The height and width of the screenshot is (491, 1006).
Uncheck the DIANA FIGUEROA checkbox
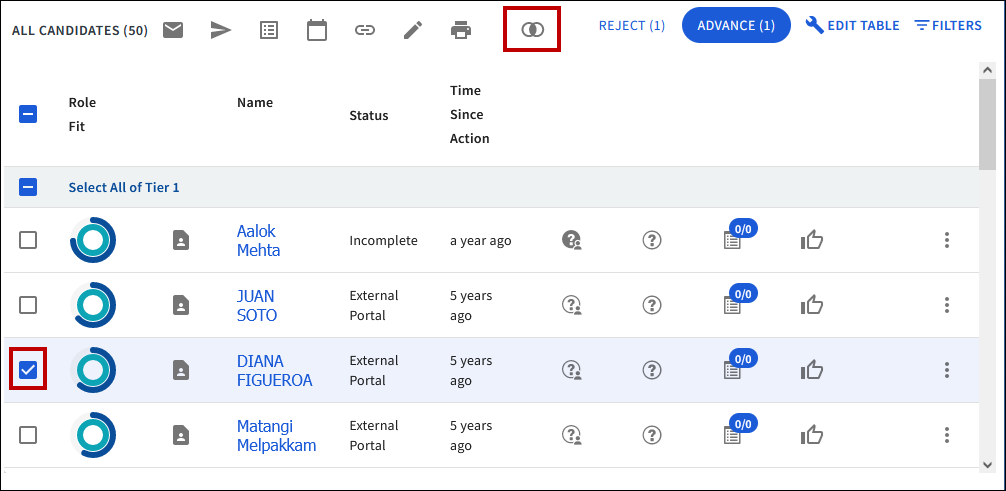pyautogui.click(x=28, y=370)
